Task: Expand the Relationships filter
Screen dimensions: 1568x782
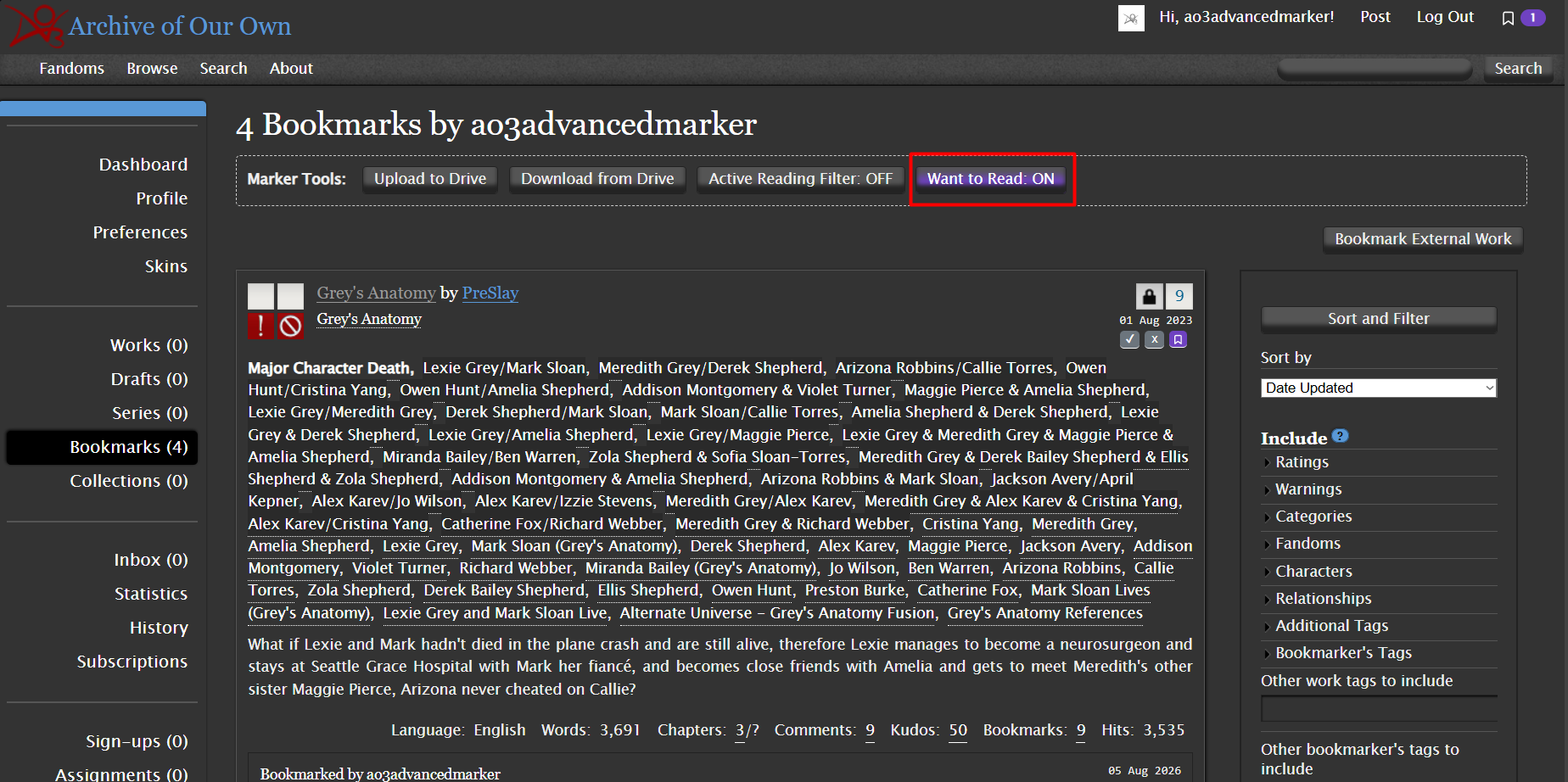Action: (x=1323, y=599)
